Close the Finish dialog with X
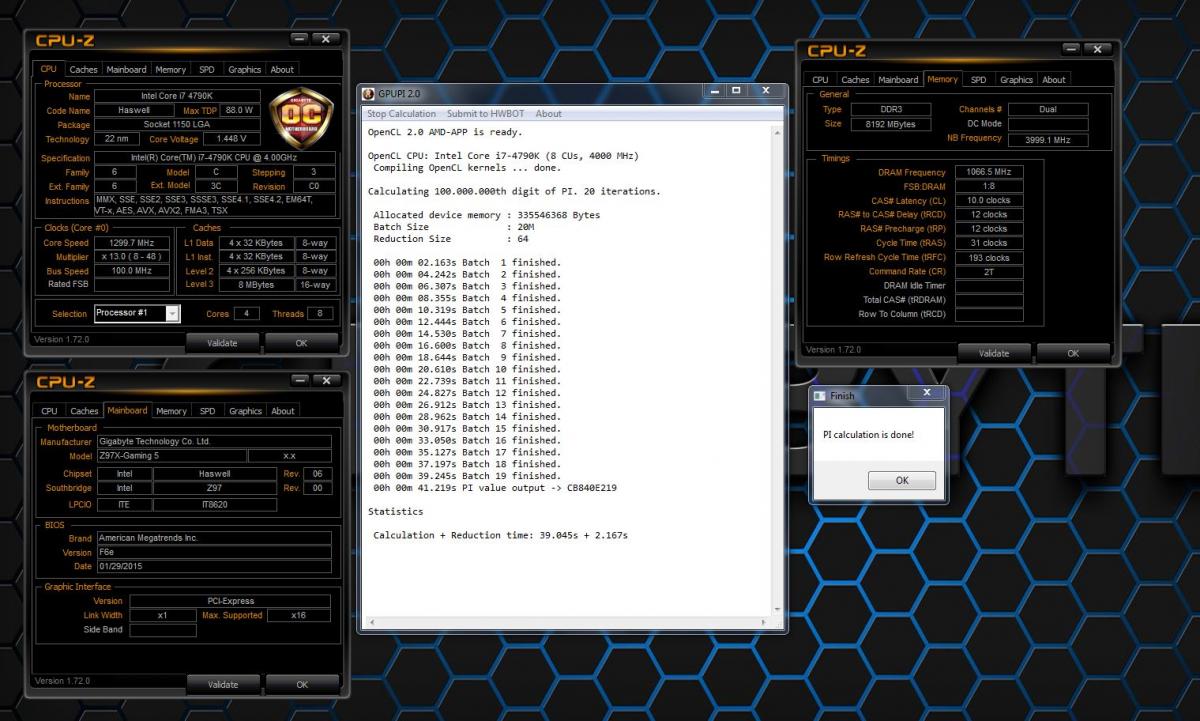This screenshot has height=721, width=1200. pos(926,393)
